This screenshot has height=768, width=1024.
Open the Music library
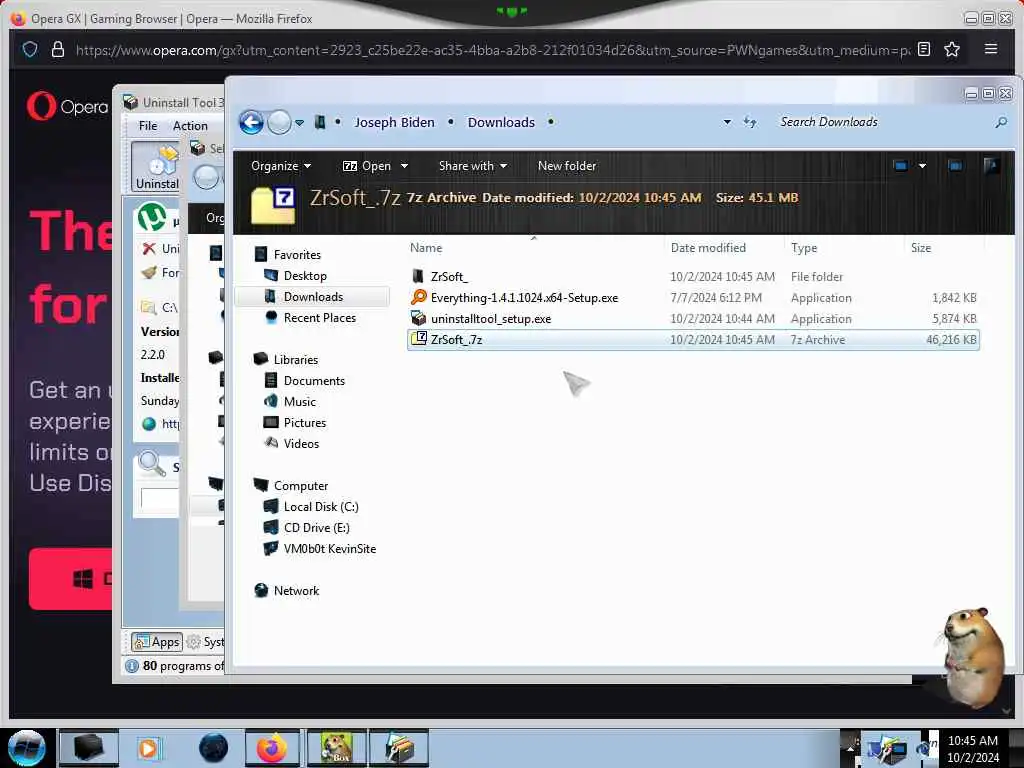299,402
